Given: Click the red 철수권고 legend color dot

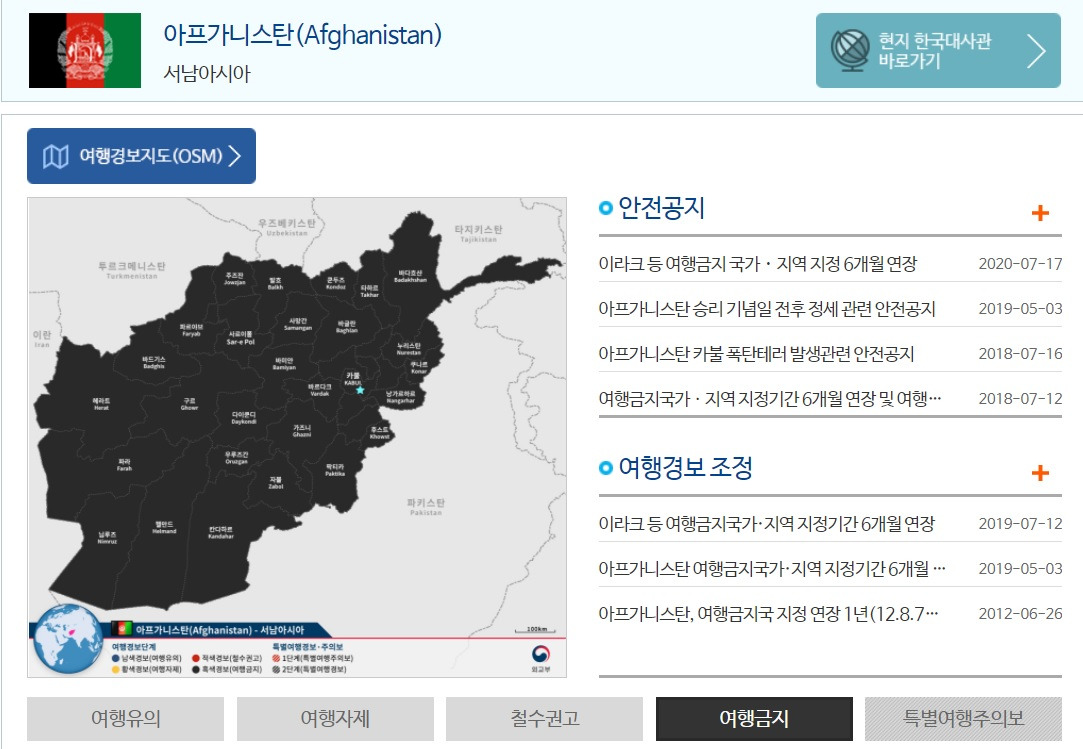Looking at the screenshot, I should (196, 656).
